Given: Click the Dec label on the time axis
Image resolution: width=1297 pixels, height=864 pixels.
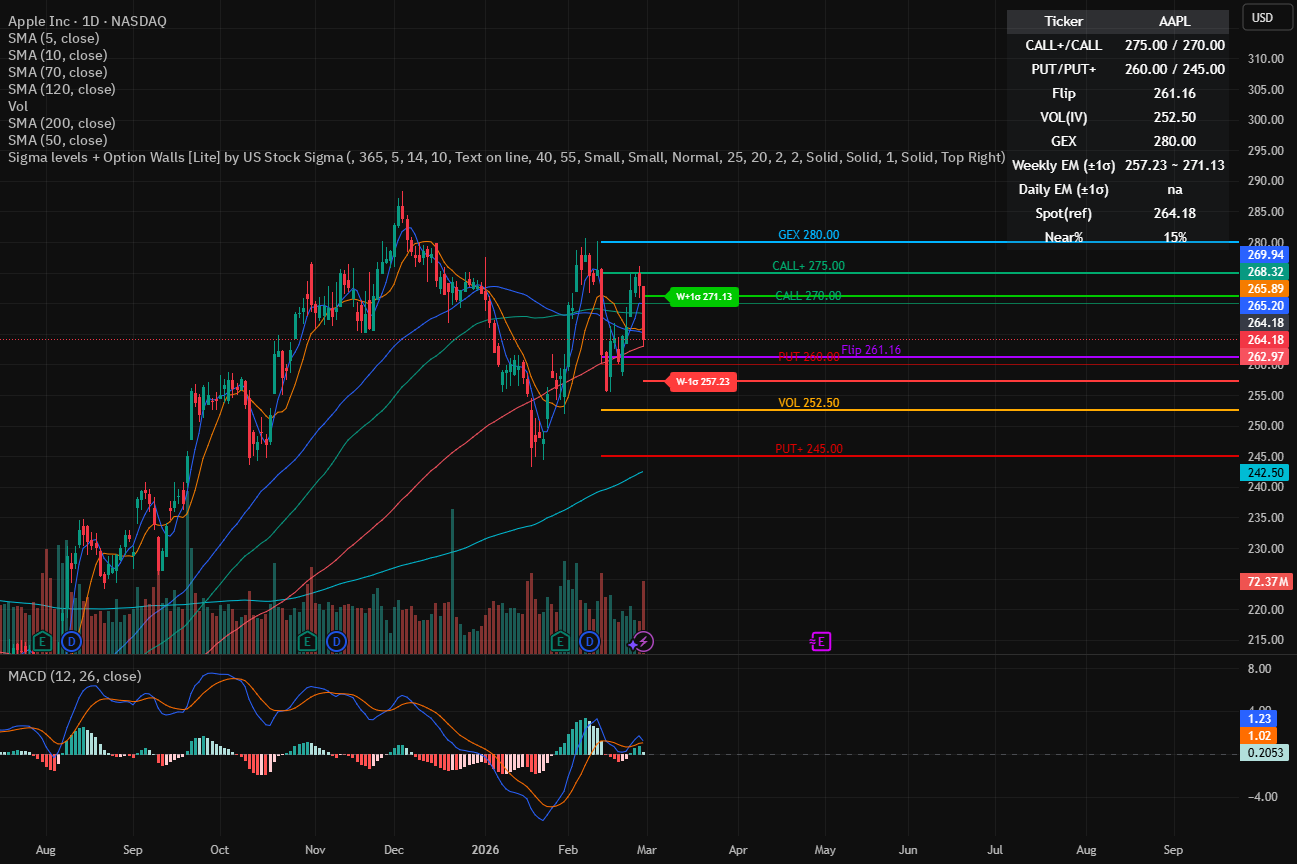Looking at the screenshot, I should click(x=394, y=850).
